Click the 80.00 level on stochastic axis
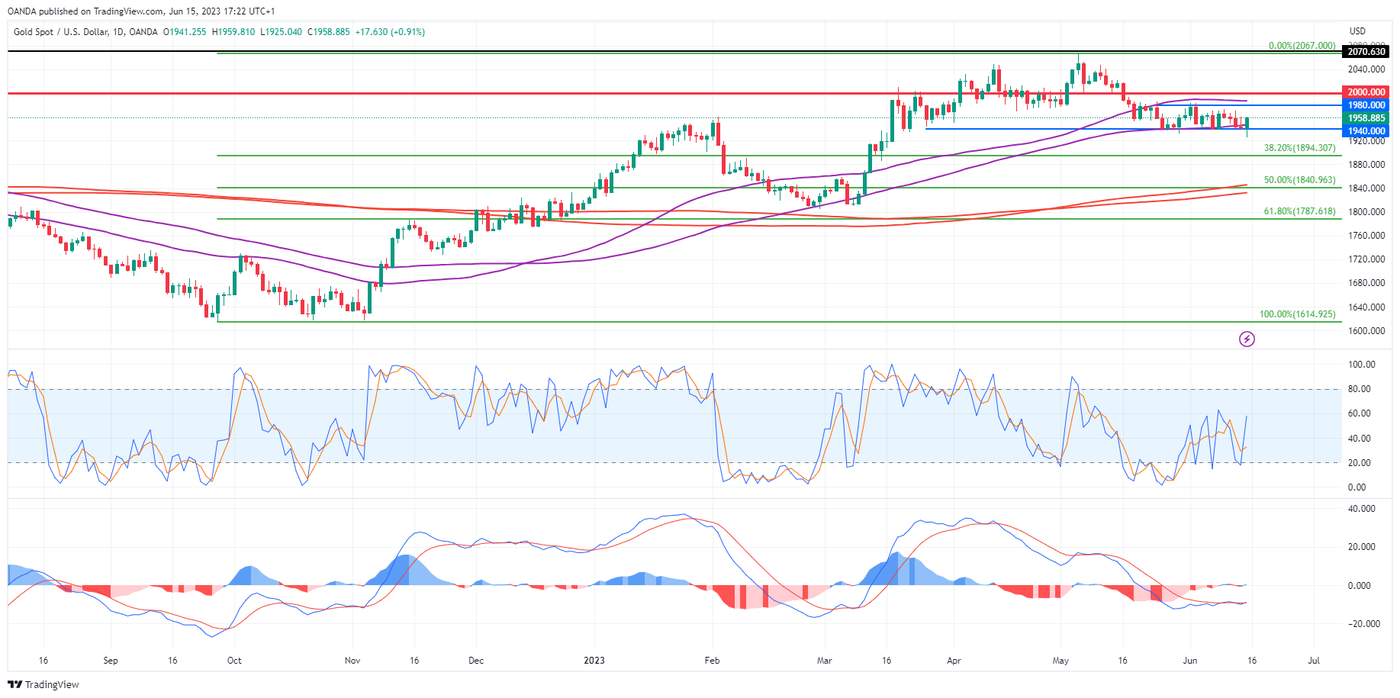 point(1357,389)
